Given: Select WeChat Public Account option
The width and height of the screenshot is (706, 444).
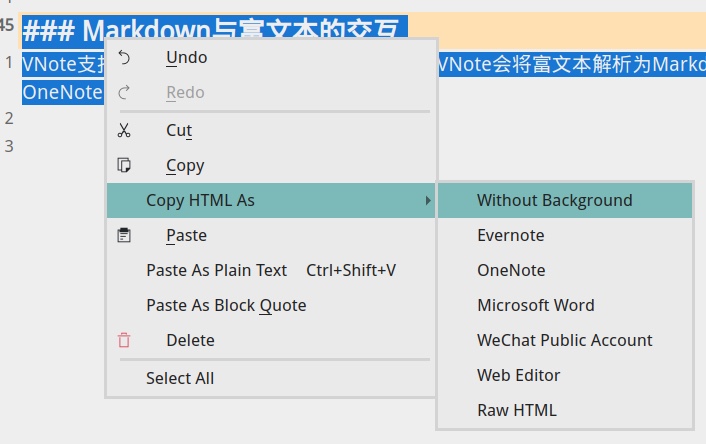Looking at the screenshot, I should (564, 340).
